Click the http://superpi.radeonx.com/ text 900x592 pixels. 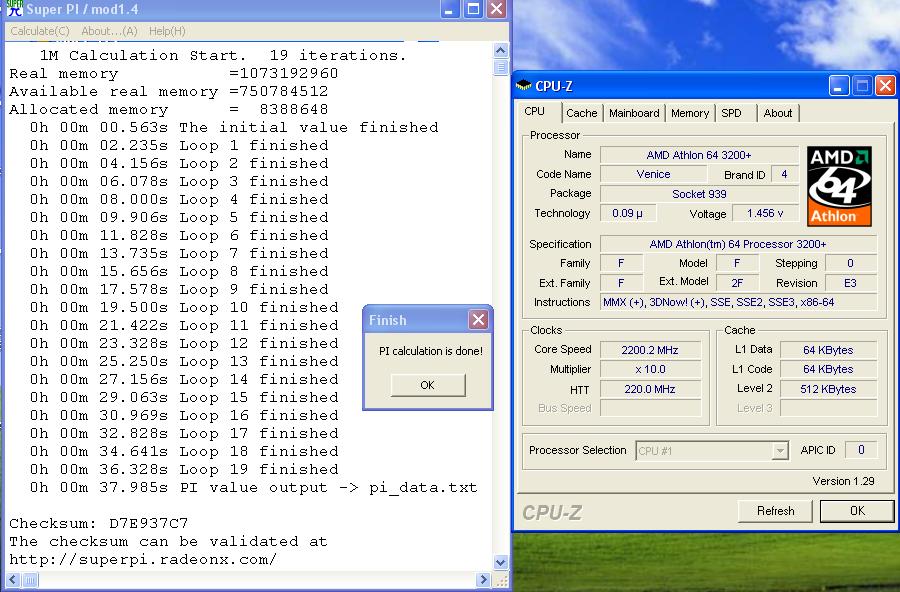[143, 559]
